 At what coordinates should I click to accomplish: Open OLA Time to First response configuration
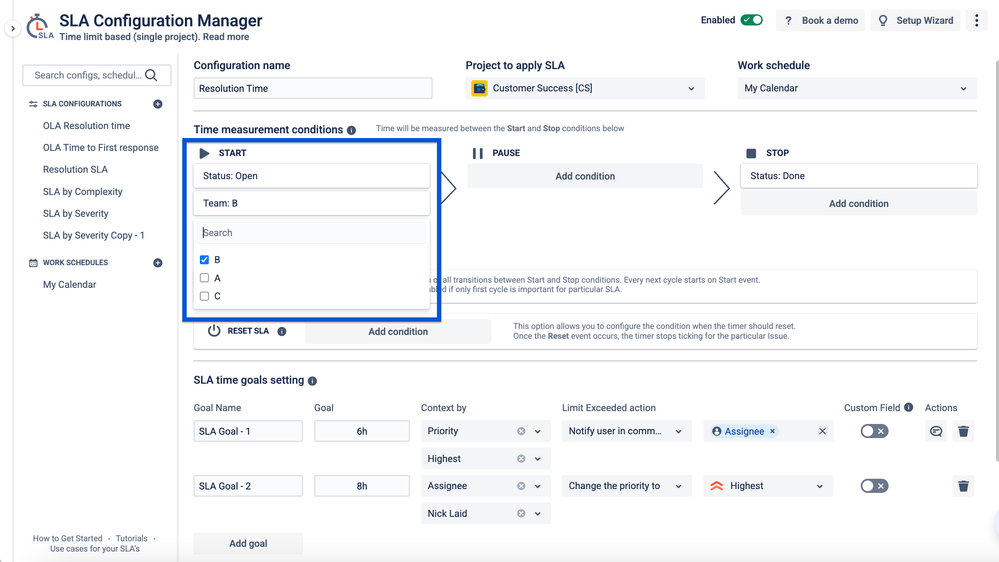[x=101, y=148]
